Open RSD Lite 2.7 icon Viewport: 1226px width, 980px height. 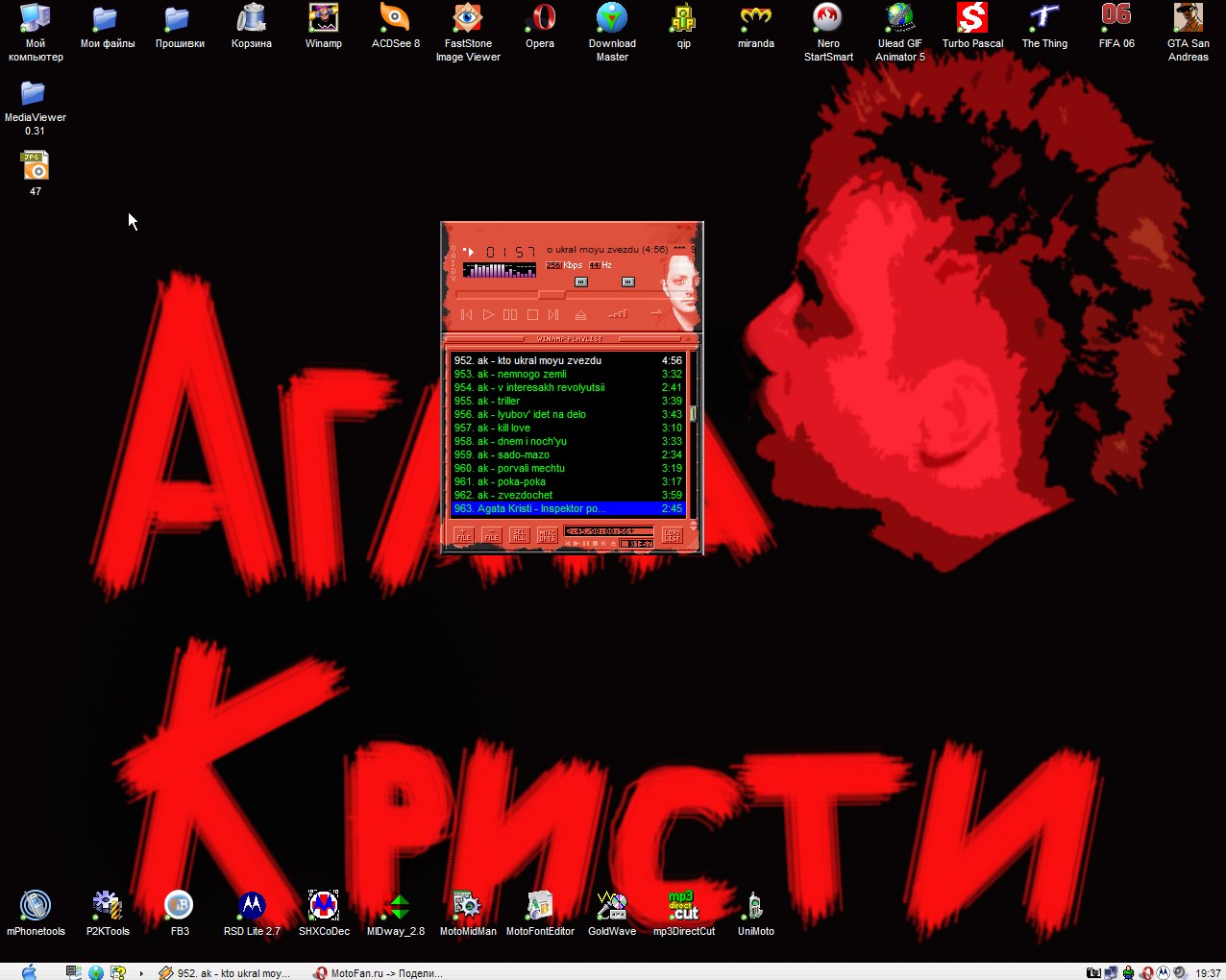[252, 913]
